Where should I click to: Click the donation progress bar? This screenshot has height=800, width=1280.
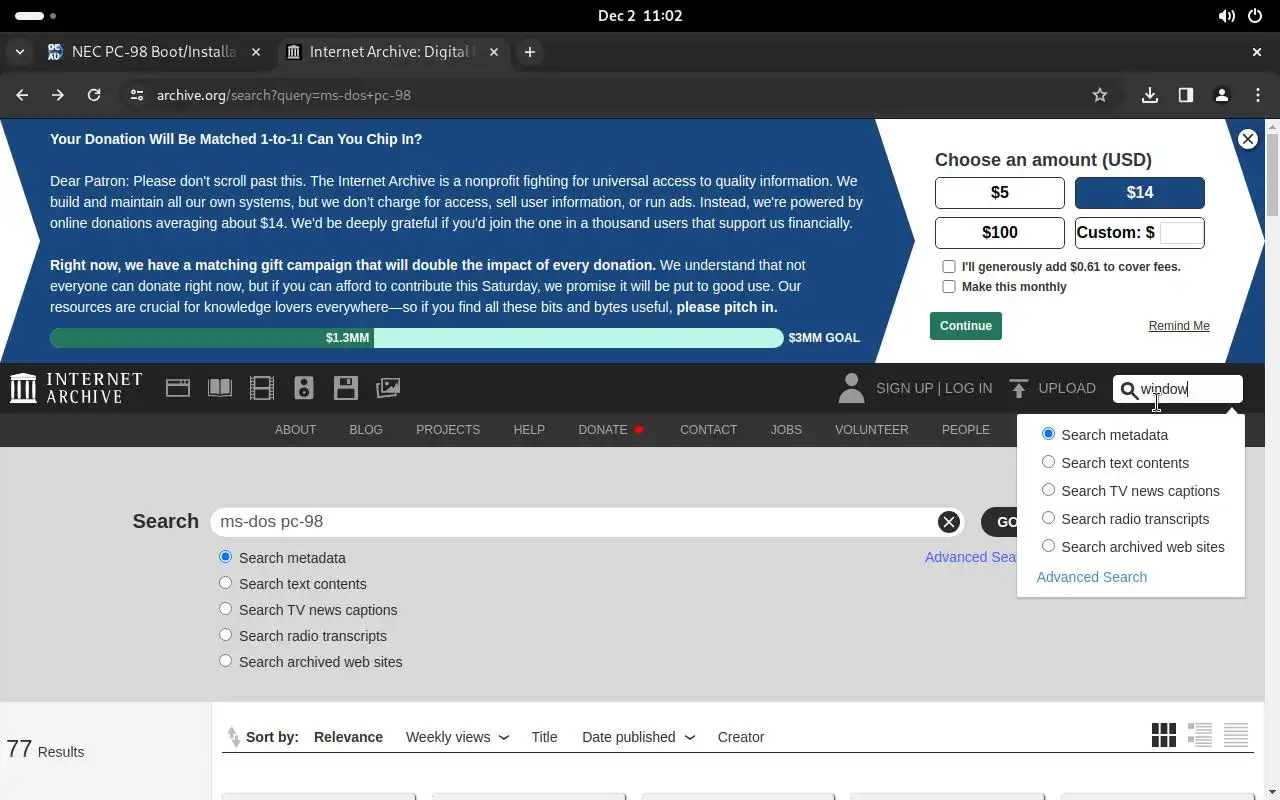tap(417, 338)
